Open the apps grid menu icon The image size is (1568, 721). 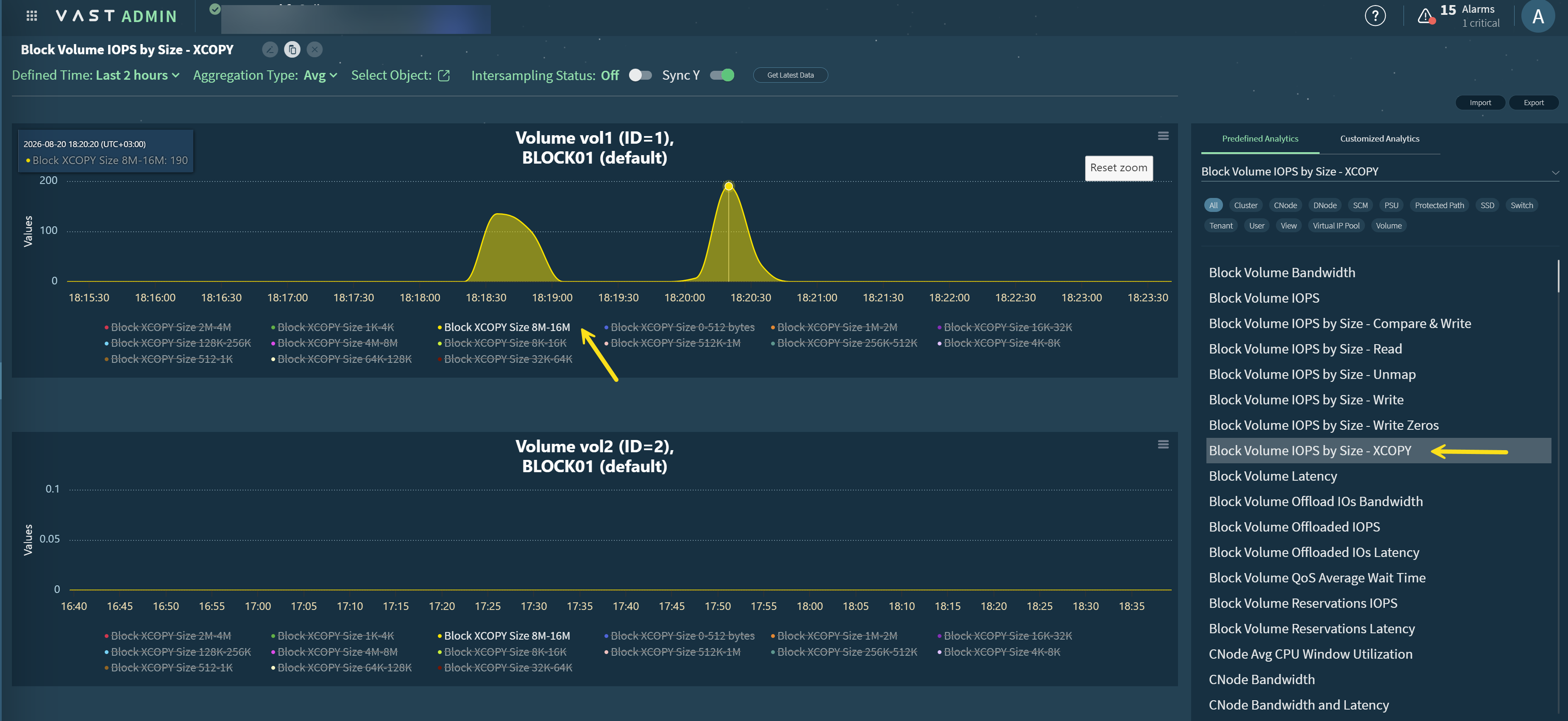(x=32, y=16)
